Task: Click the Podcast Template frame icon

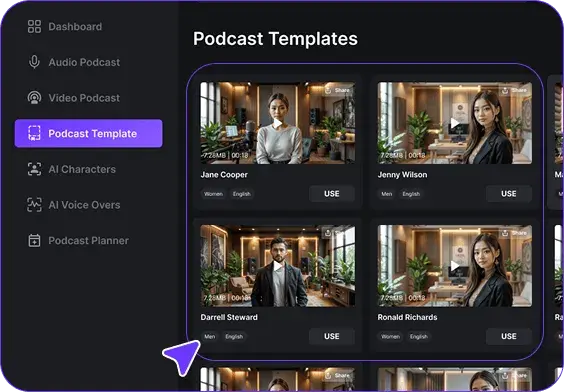Action: pyautogui.click(x=34, y=133)
